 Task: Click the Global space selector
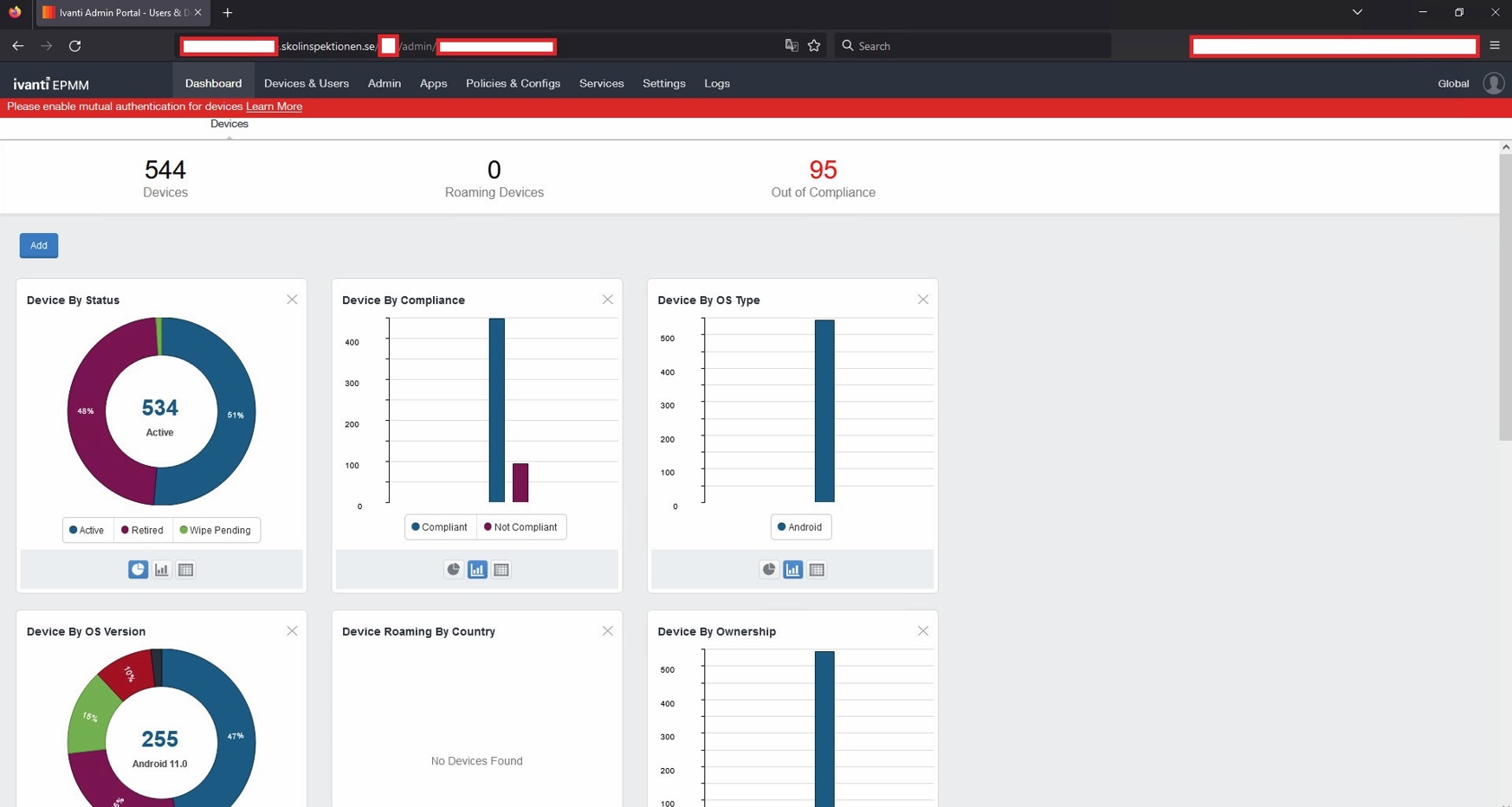point(1453,84)
